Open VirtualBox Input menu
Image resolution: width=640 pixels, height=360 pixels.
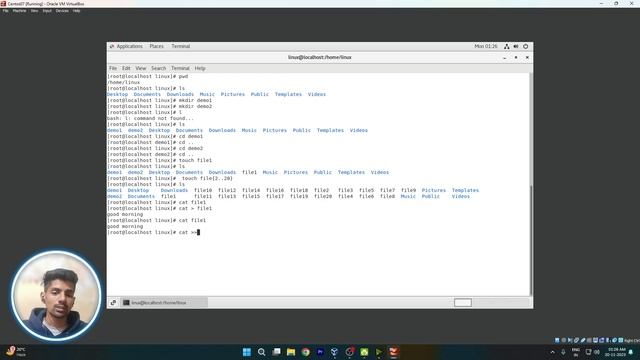pyautogui.click(x=47, y=11)
